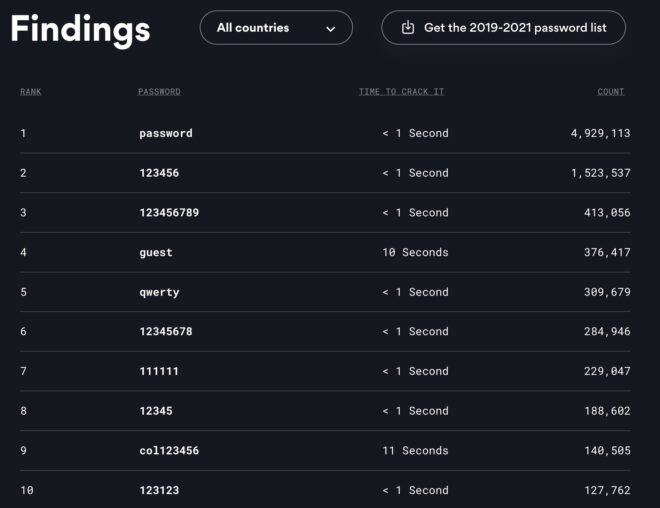This screenshot has width=660, height=508.
Task: Open the All countries filter
Action: coord(275,28)
